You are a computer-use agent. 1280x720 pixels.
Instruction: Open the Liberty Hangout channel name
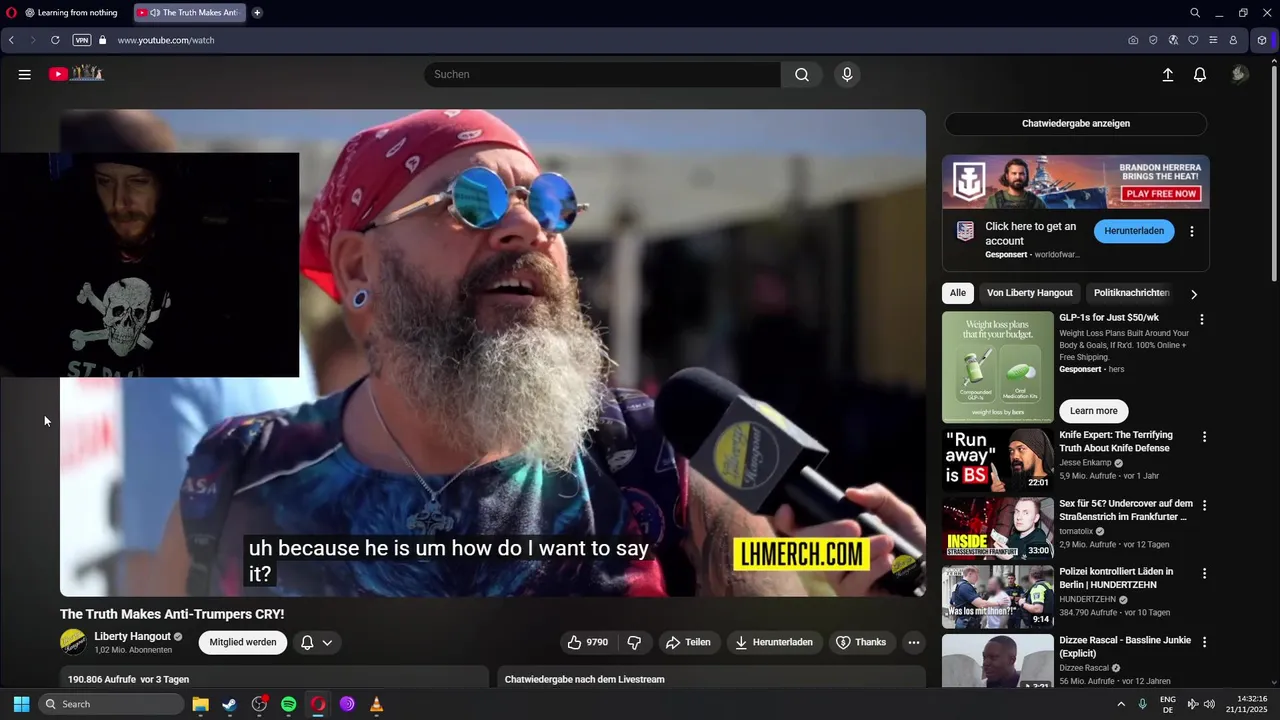(x=132, y=636)
